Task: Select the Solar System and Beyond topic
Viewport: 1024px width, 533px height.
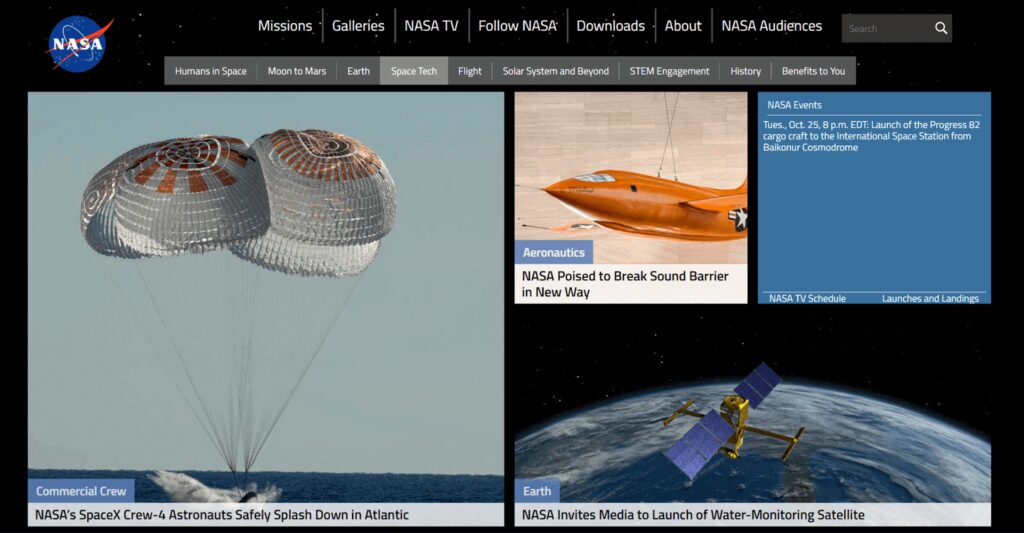Action: [x=555, y=71]
